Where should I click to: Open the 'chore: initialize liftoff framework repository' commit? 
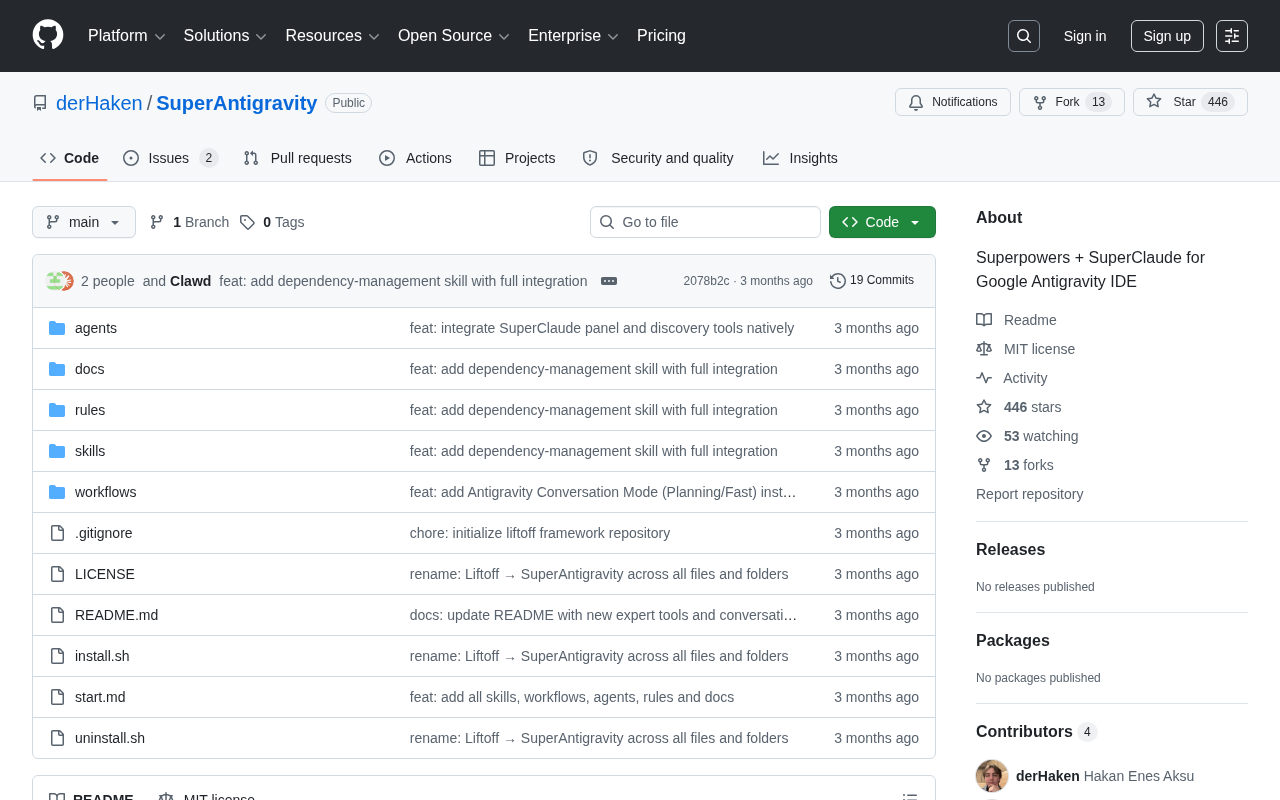pos(540,533)
